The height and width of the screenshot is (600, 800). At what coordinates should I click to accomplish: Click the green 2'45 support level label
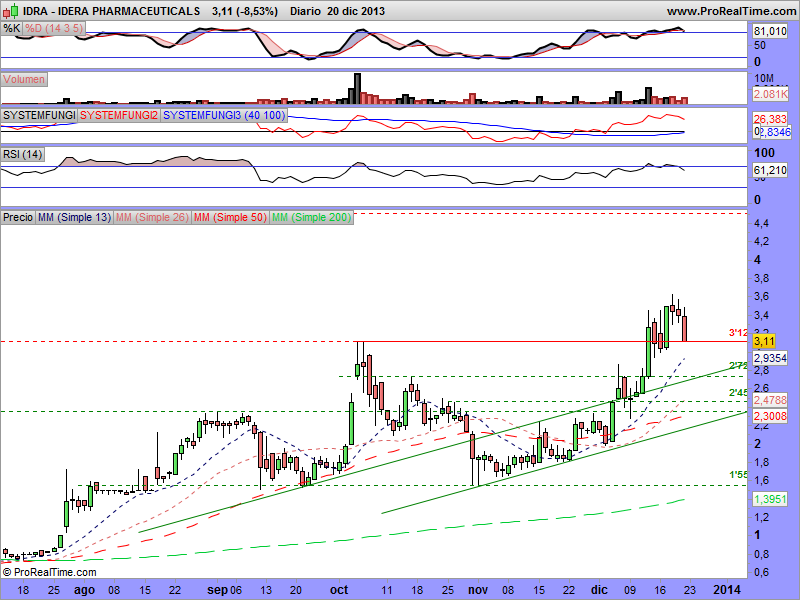click(738, 392)
